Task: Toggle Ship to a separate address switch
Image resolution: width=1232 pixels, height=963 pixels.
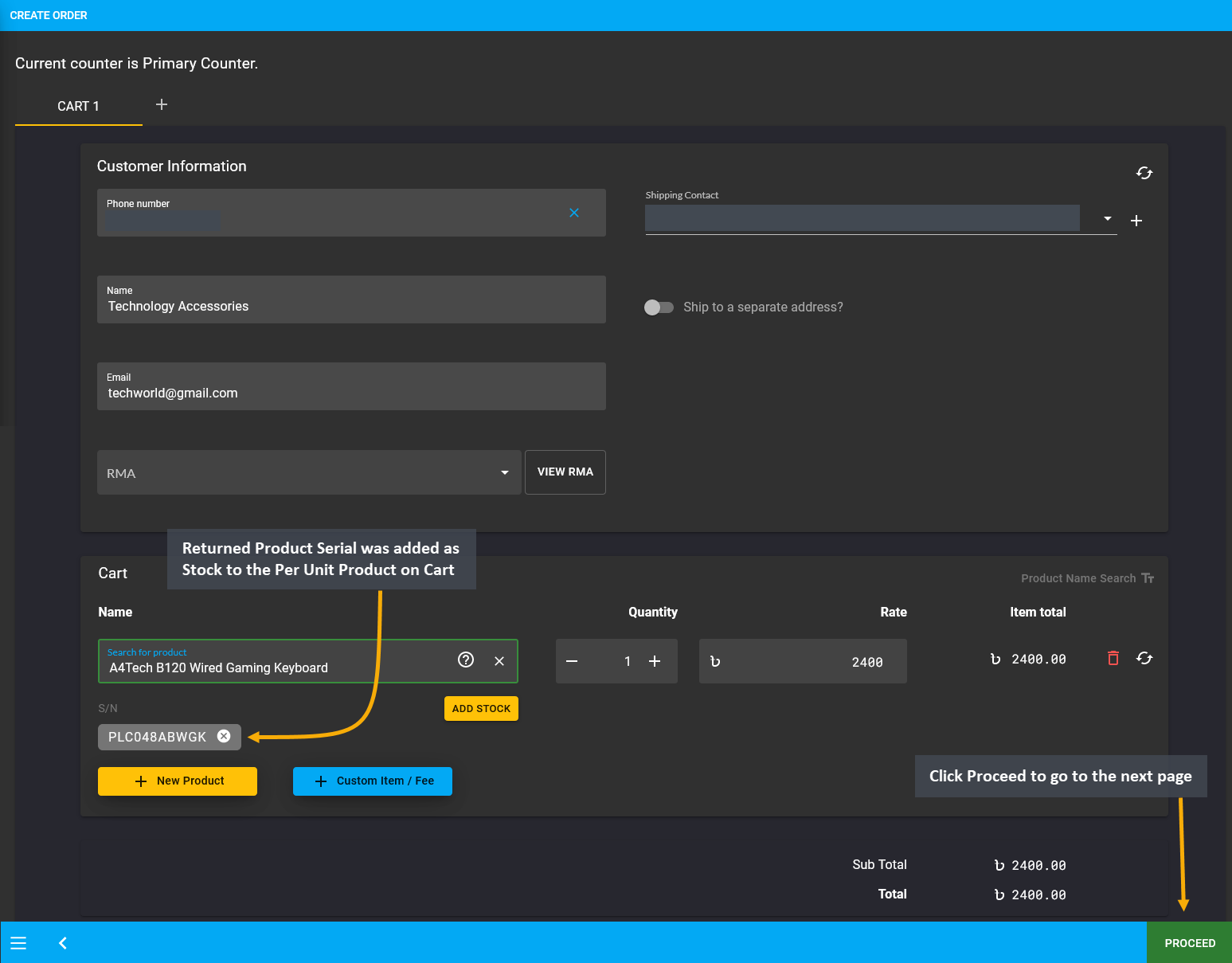Action: coord(659,307)
